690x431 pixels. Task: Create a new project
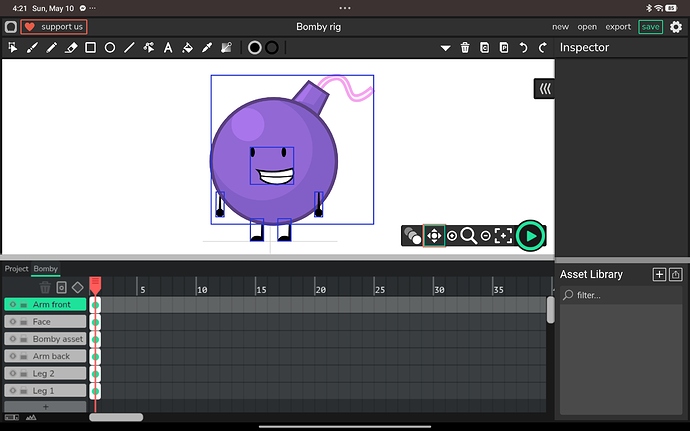click(x=560, y=27)
